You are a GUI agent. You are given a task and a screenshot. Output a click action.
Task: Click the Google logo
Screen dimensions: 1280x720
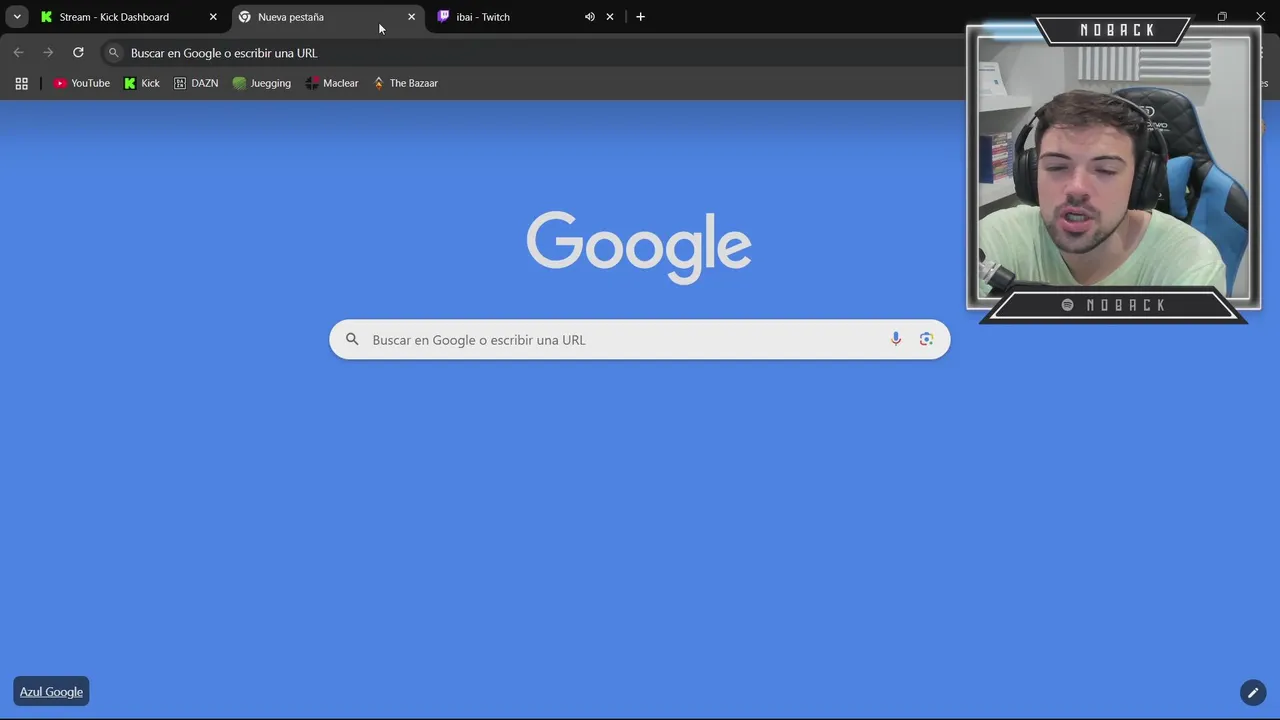(639, 247)
